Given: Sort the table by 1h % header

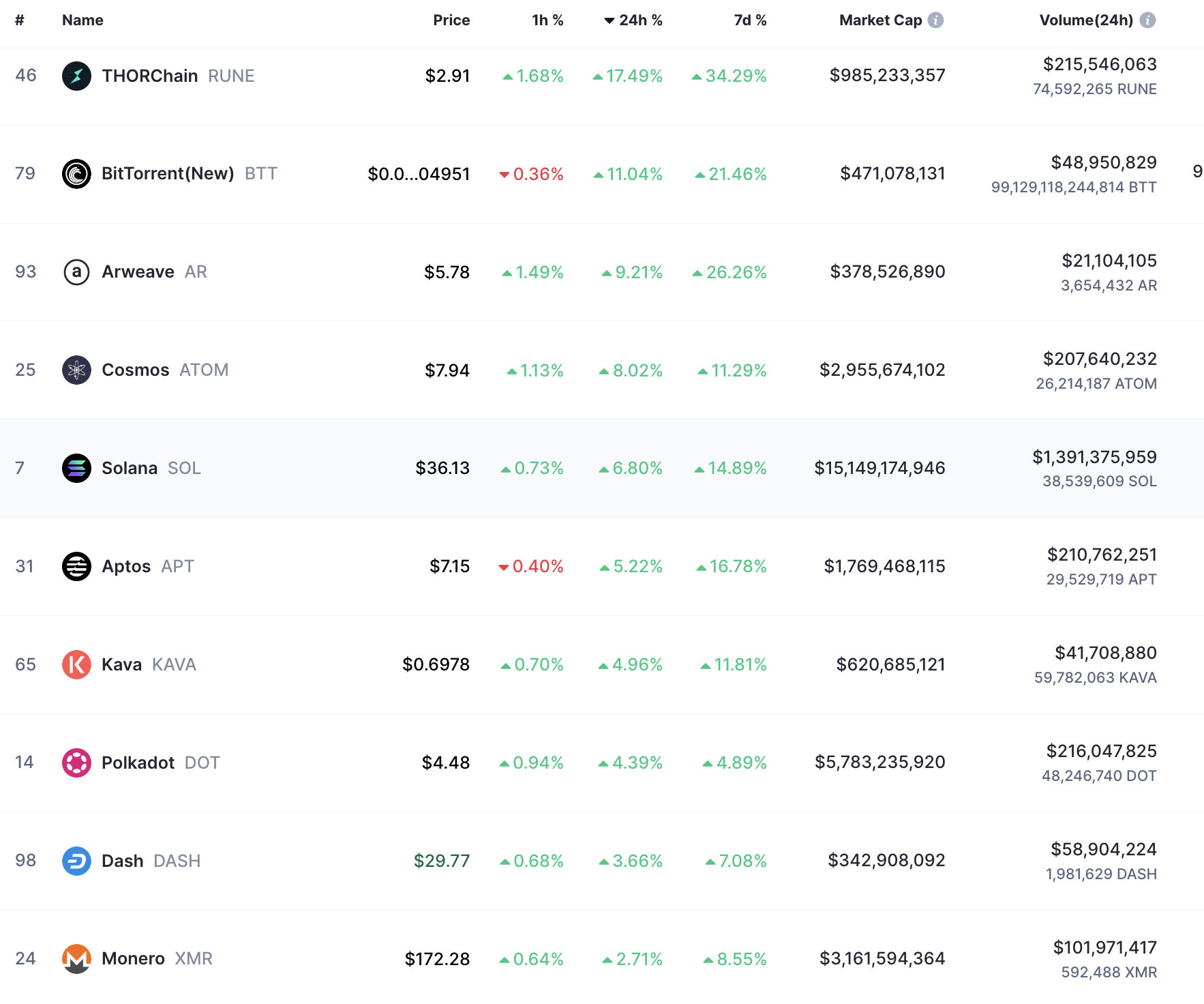Looking at the screenshot, I should [547, 20].
